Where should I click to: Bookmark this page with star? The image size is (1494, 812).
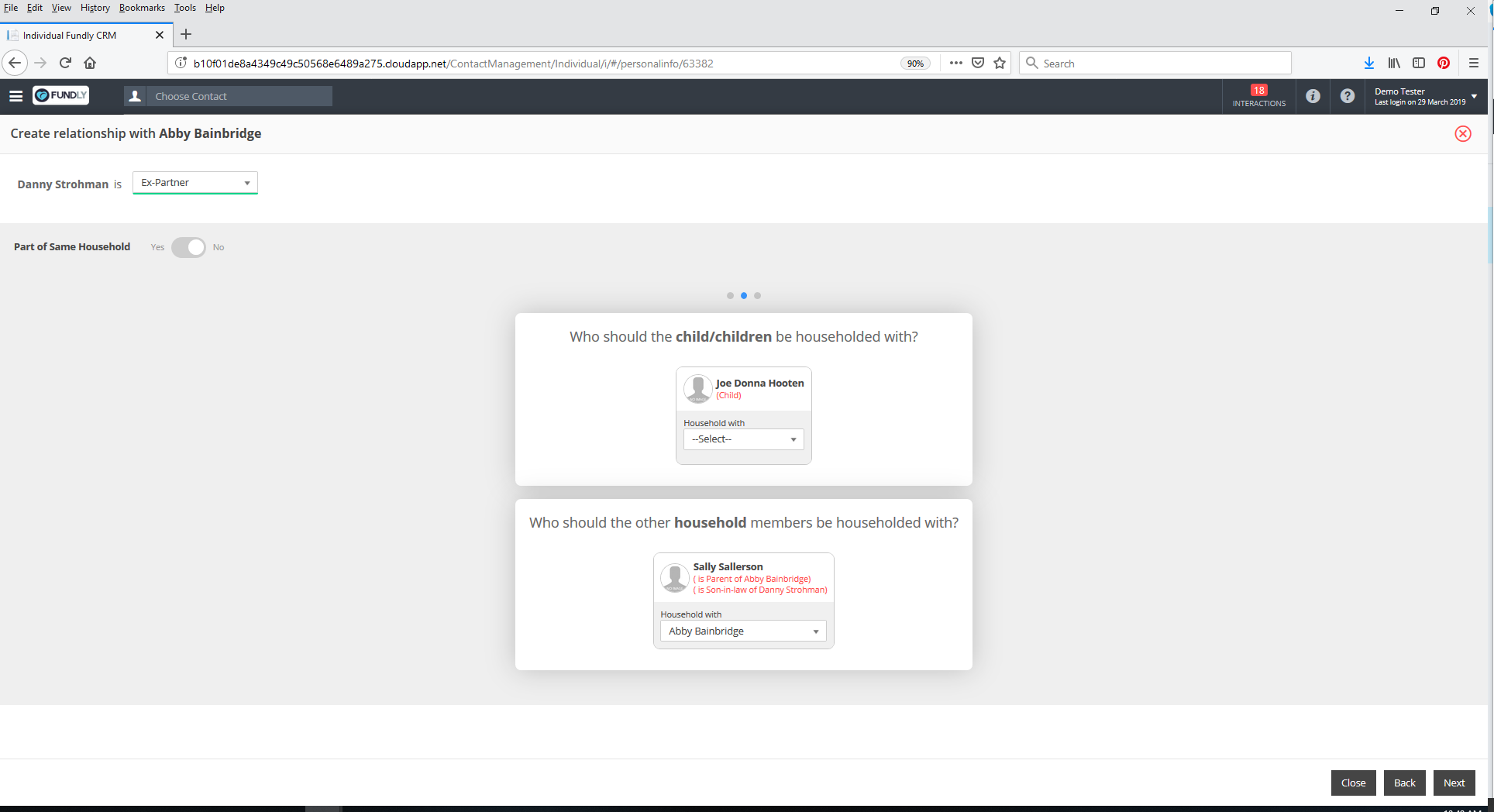point(1000,63)
